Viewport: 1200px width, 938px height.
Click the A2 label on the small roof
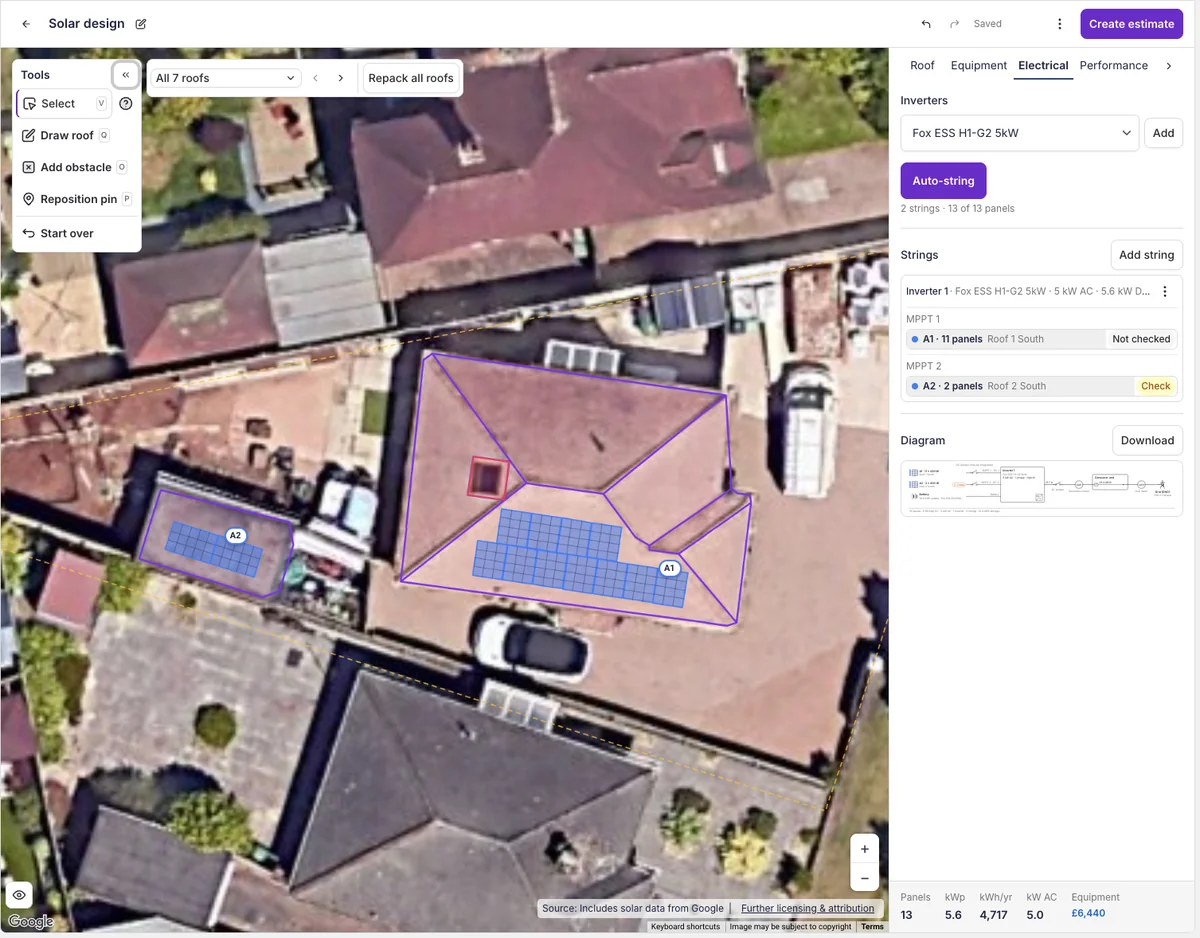[236, 536]
